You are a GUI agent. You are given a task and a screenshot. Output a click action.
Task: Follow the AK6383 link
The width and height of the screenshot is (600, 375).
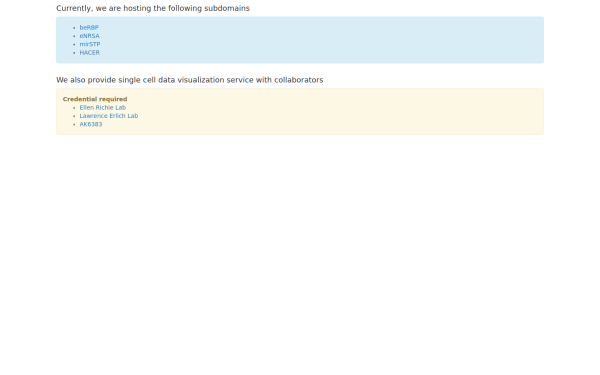tap(91, 124)
